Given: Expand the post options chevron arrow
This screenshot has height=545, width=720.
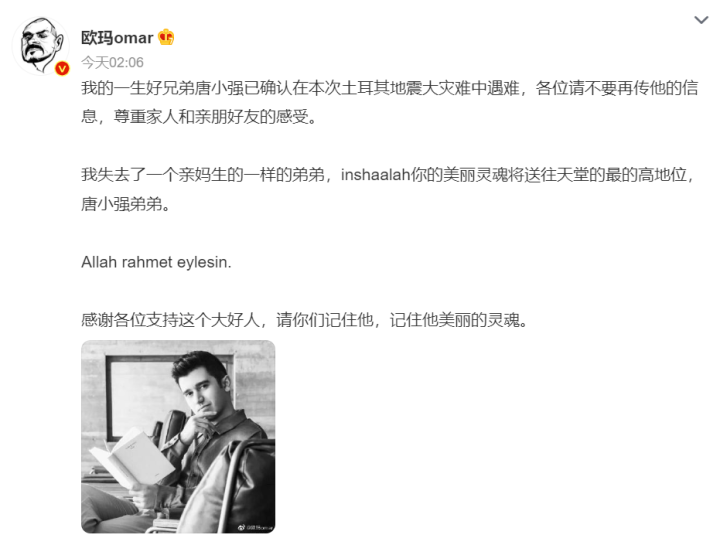Looking at the screenshot, I should point(701,20).
